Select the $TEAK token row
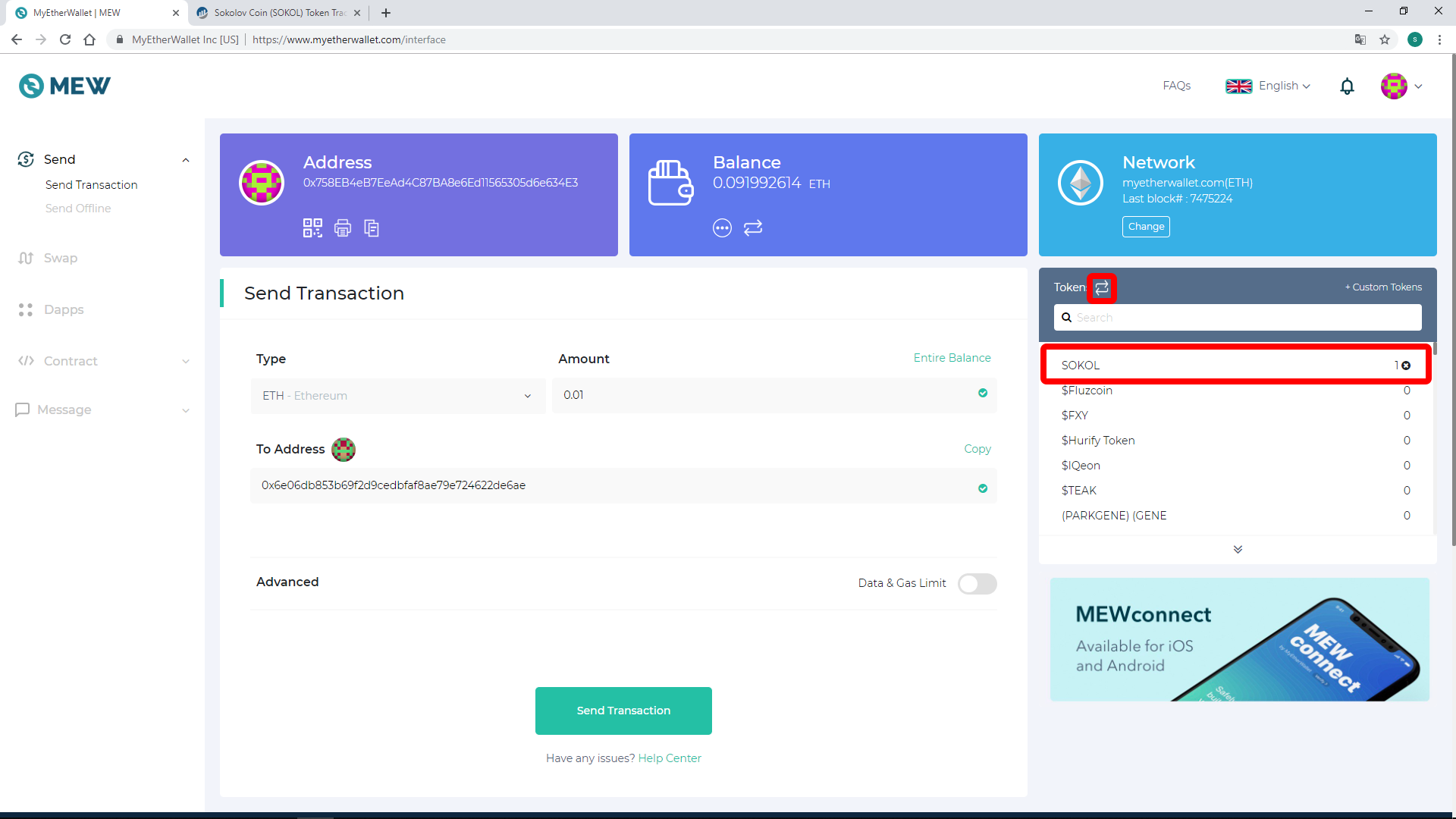 click(1236, 491)
